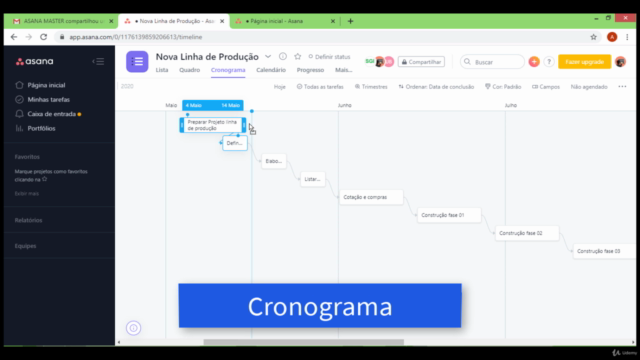This screenshot has height=360, width=640.
Task: Click browser back arrow
Action: 14,37
